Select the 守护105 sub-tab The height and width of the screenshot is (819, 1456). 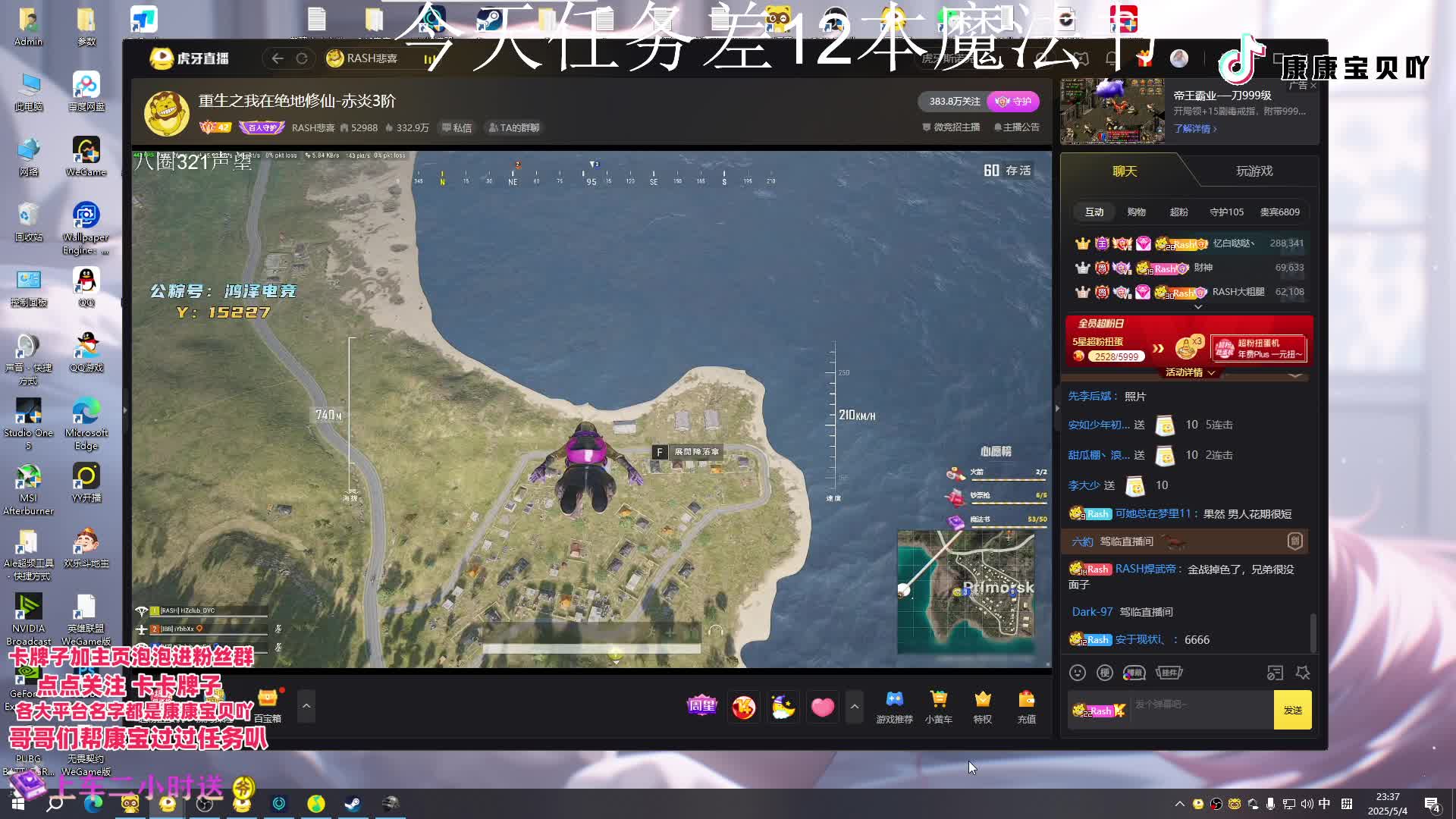(1226, 212)
